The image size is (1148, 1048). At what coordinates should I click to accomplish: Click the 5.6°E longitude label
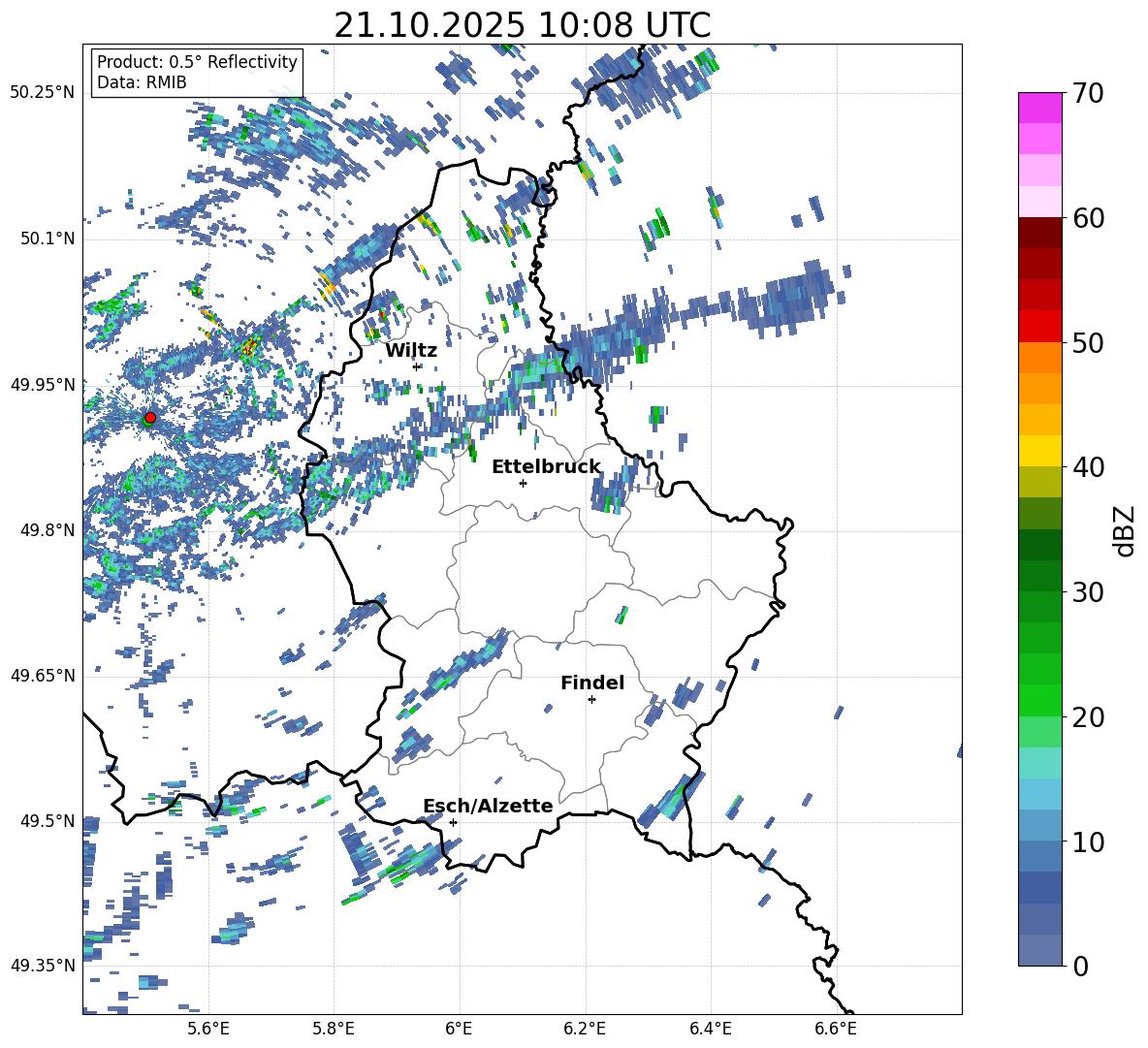[x=208, y=1029]
